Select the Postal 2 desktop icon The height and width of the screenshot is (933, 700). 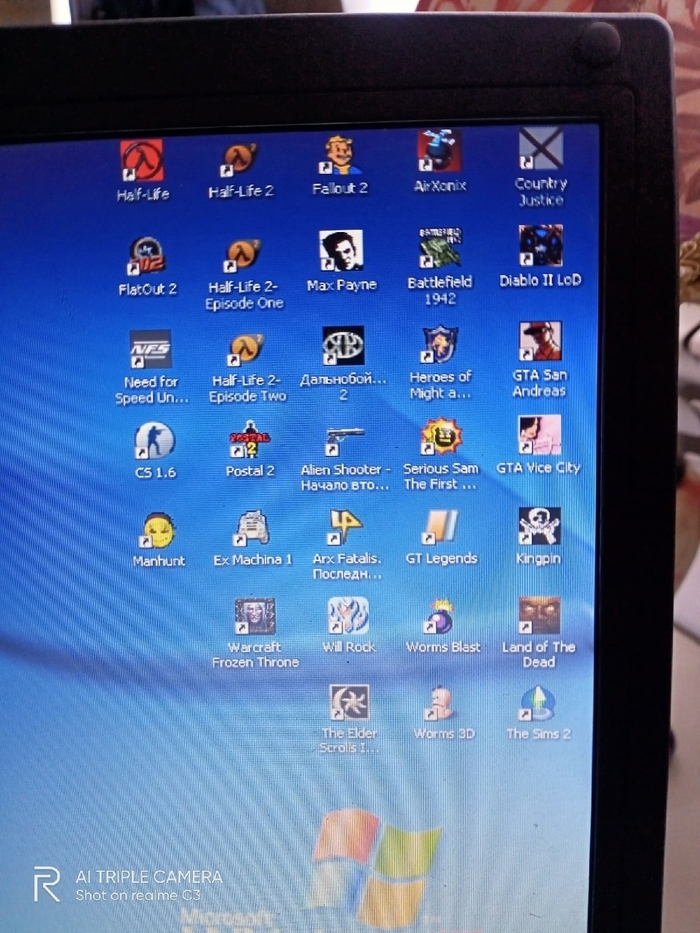[249, 439]
